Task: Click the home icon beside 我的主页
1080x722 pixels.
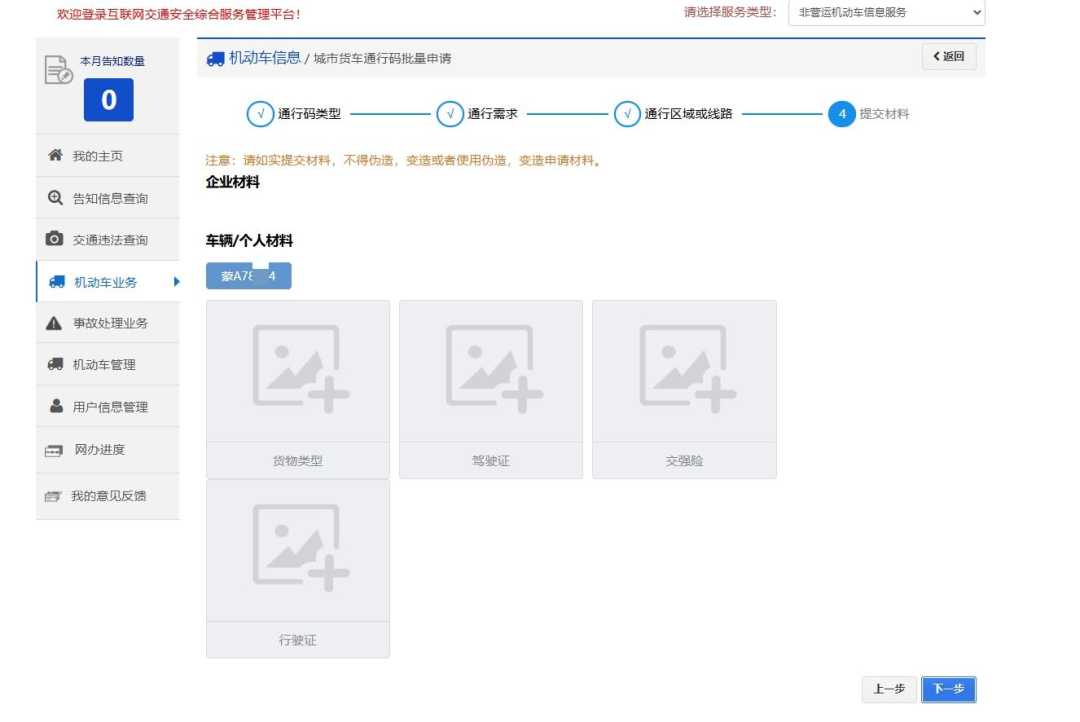Action: click(x=56, y=156)
